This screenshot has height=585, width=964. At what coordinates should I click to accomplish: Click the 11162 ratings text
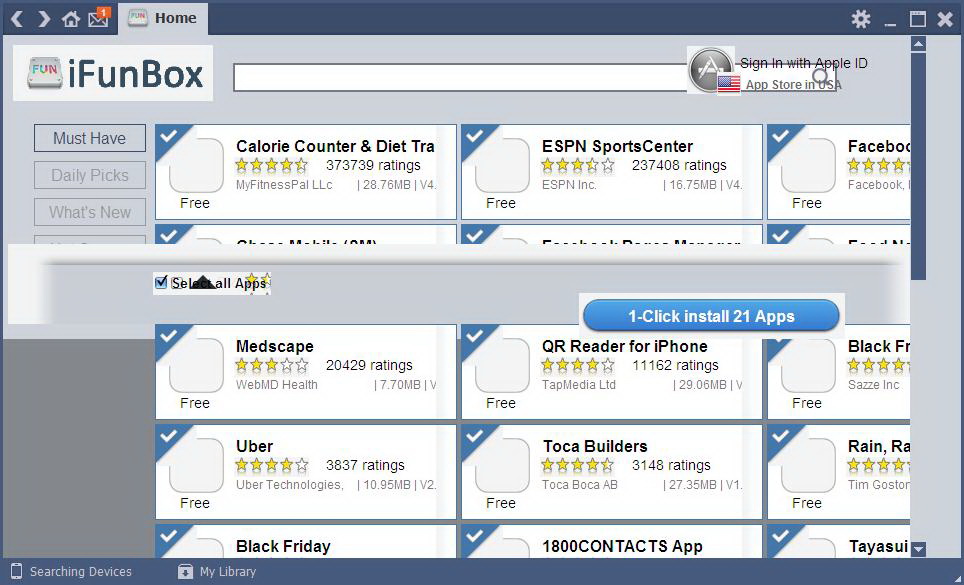click(x=675, y=365)
